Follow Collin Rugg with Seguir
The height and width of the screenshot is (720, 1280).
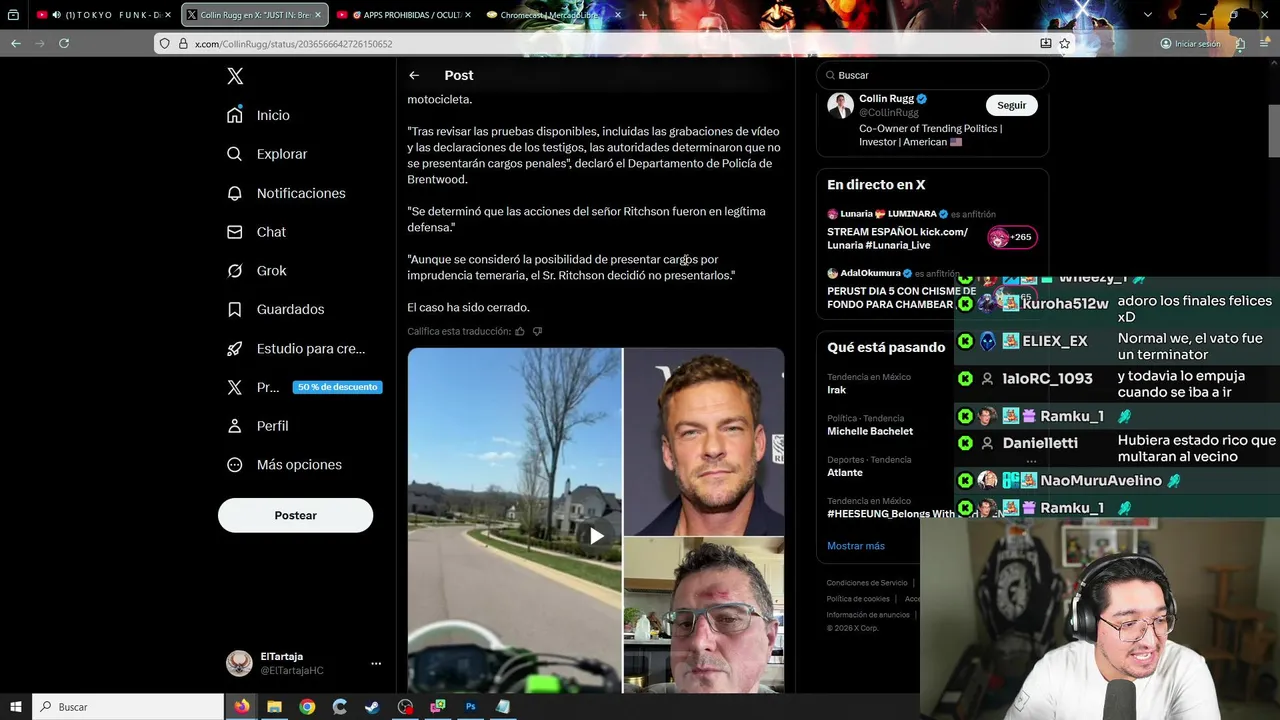click(x=1011, y=105)
